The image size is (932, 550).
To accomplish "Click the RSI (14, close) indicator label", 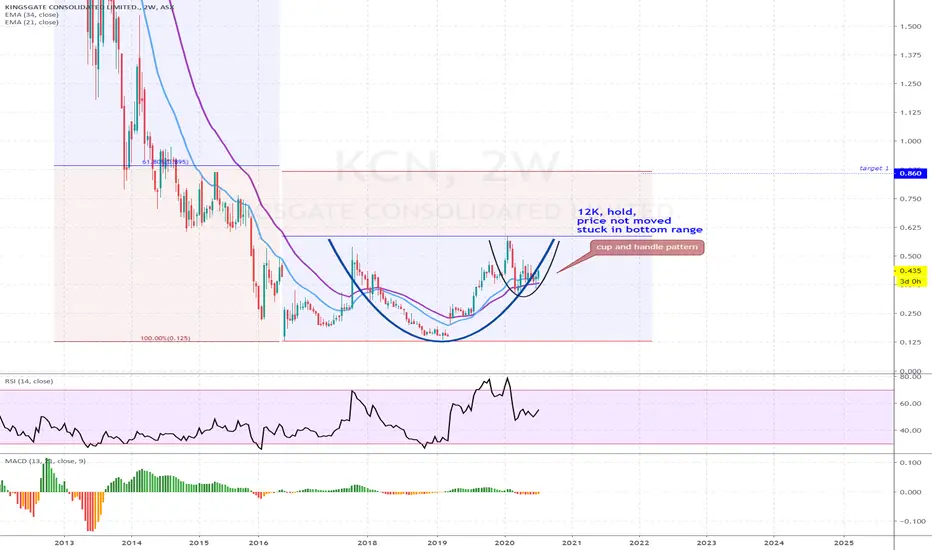I will tap(29, 381).
